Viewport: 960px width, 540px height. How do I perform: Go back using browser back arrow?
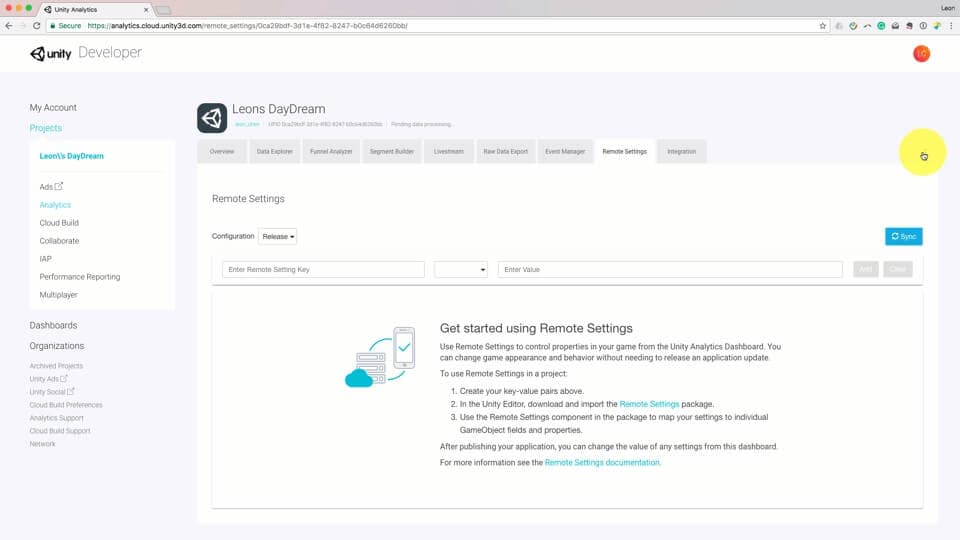point(9,26)
